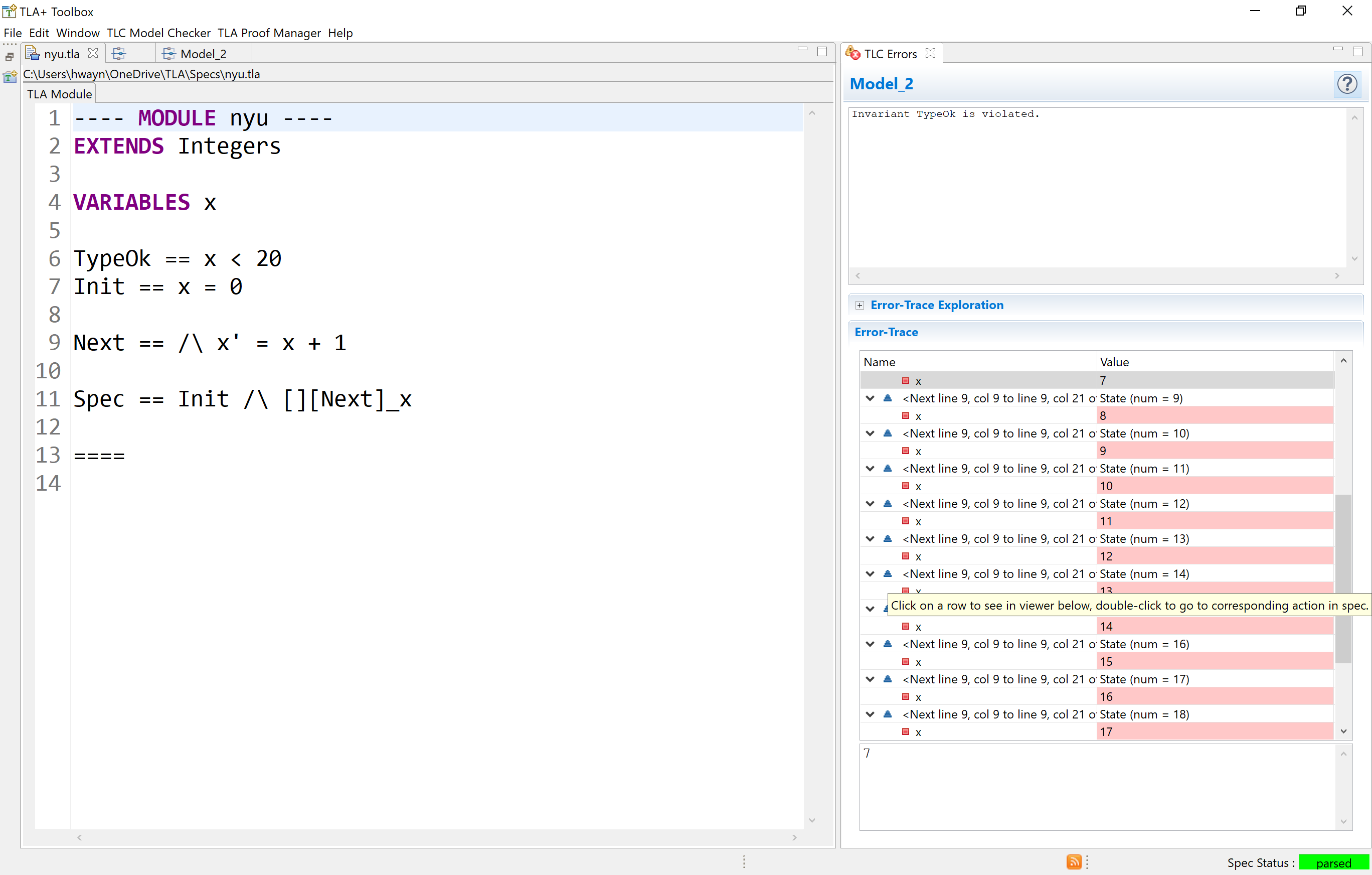Viewport: 1372px width, 875px height.
Task: Click the parsed Spec Status indicator
Action: coord(1334,862)
